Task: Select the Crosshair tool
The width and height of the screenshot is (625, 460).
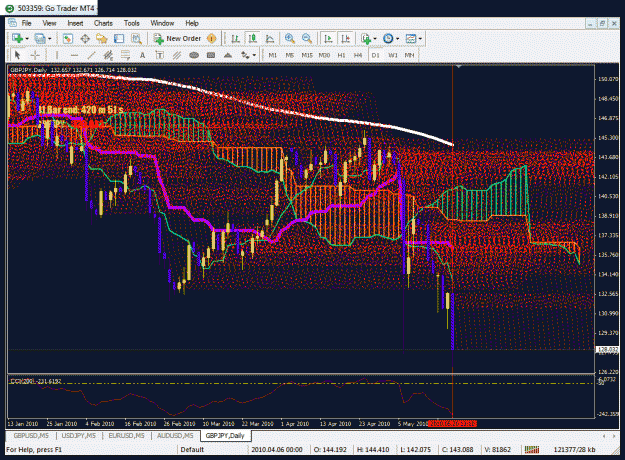Action: point(35,55)
